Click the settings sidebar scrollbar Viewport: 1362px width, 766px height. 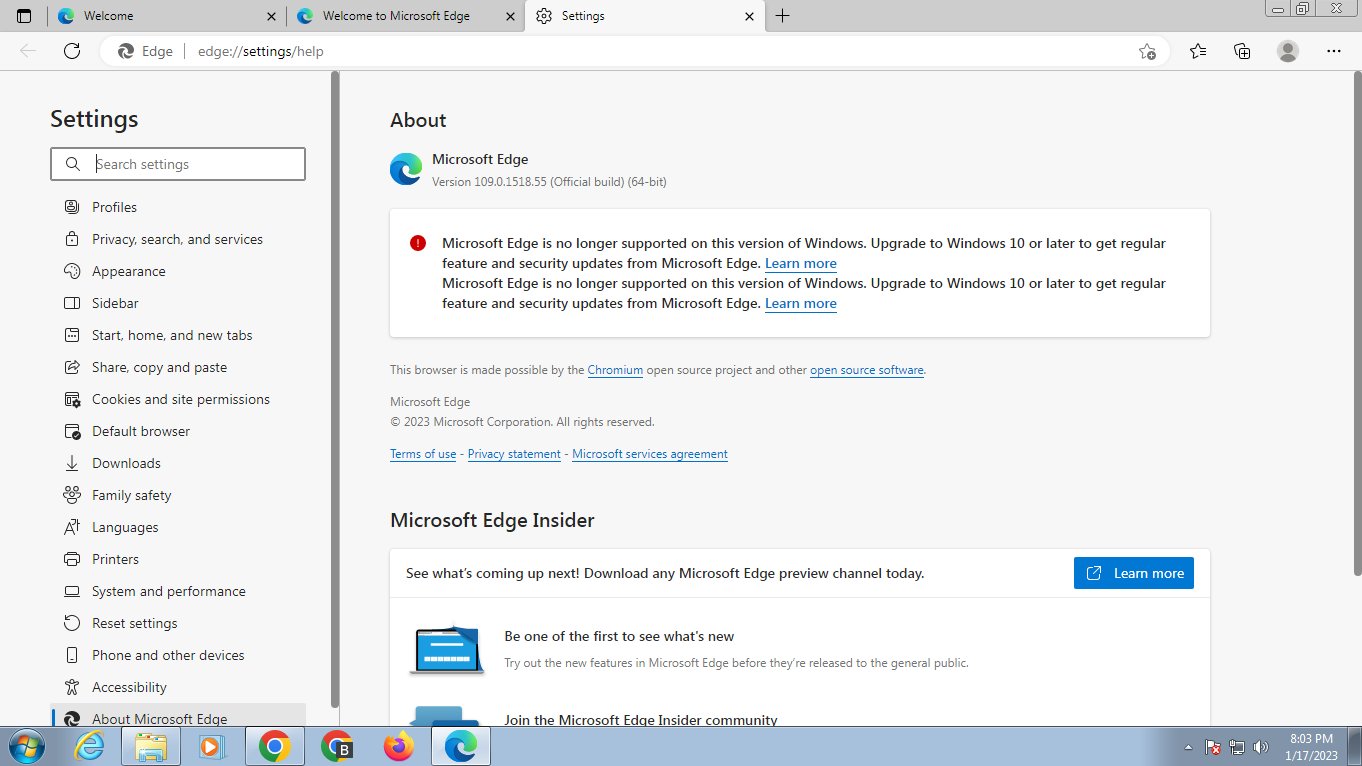(x=335, y=390)
